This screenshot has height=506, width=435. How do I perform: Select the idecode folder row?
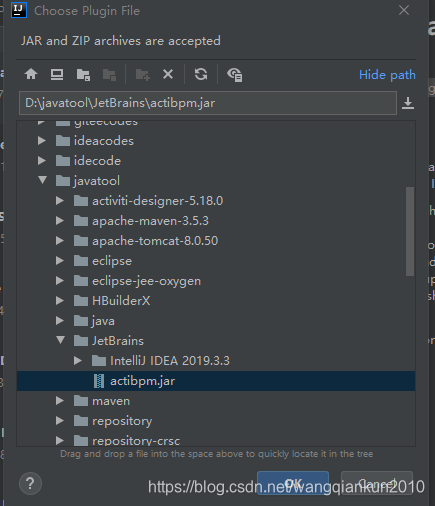(x=216, y=161)
